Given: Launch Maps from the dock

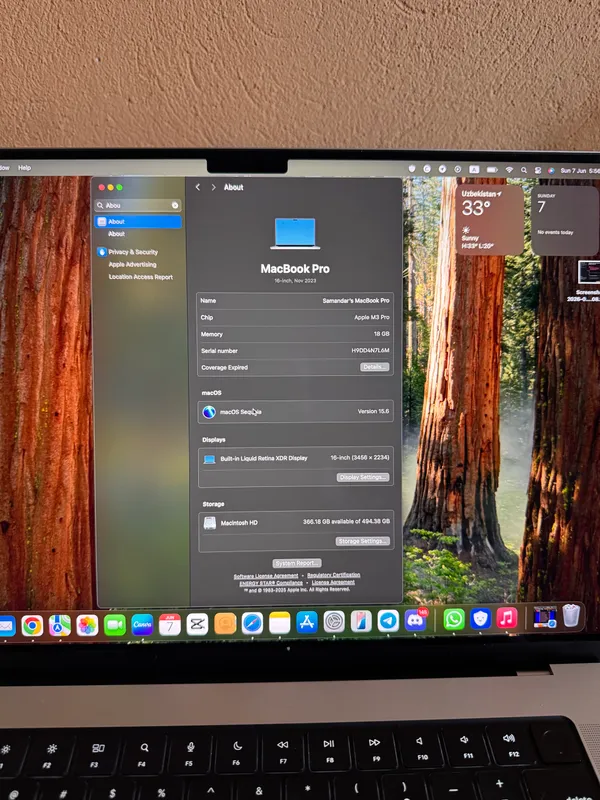Looking at the screenshot, I should pyautogui.click(x=60, y=625).
